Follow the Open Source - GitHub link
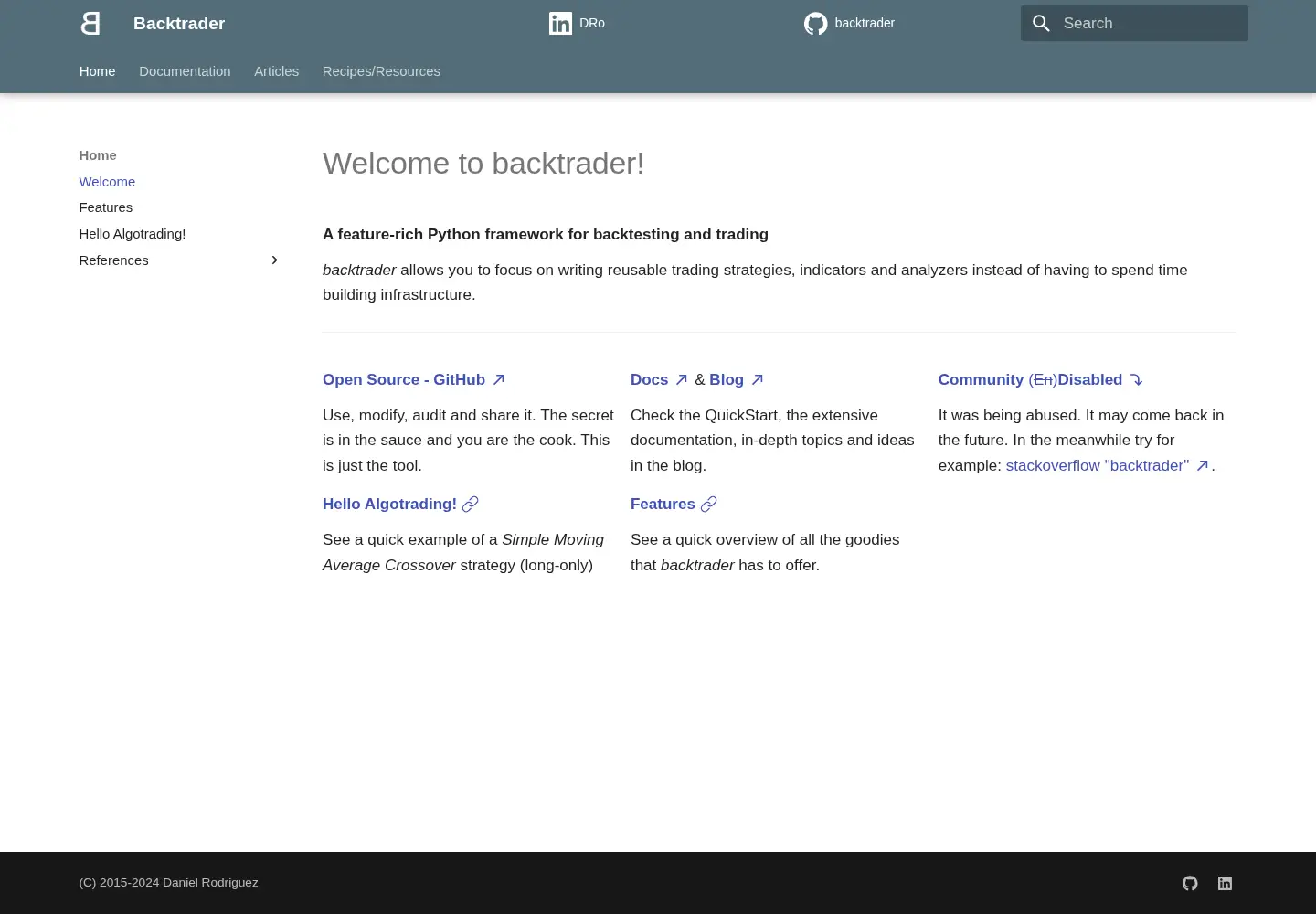1316x914 pixels. click(404, 379)
